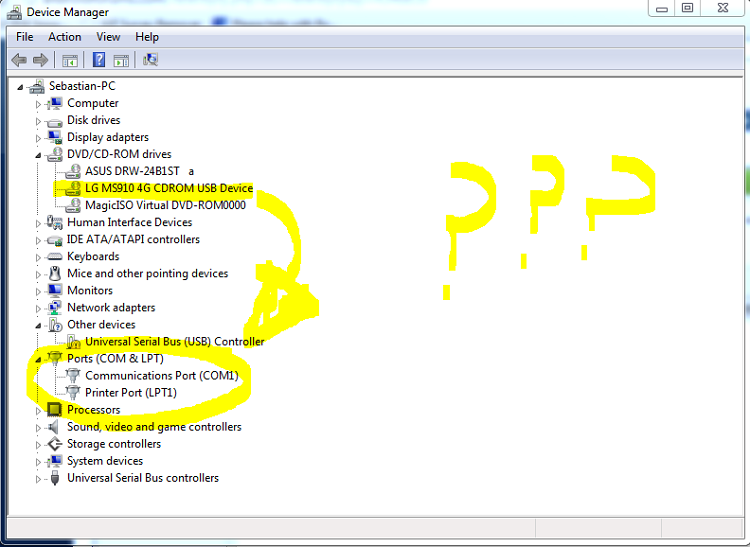750x547 pixels.
Task: Click the unknown device warning icon under Other devices
Action: coord(73,342)
